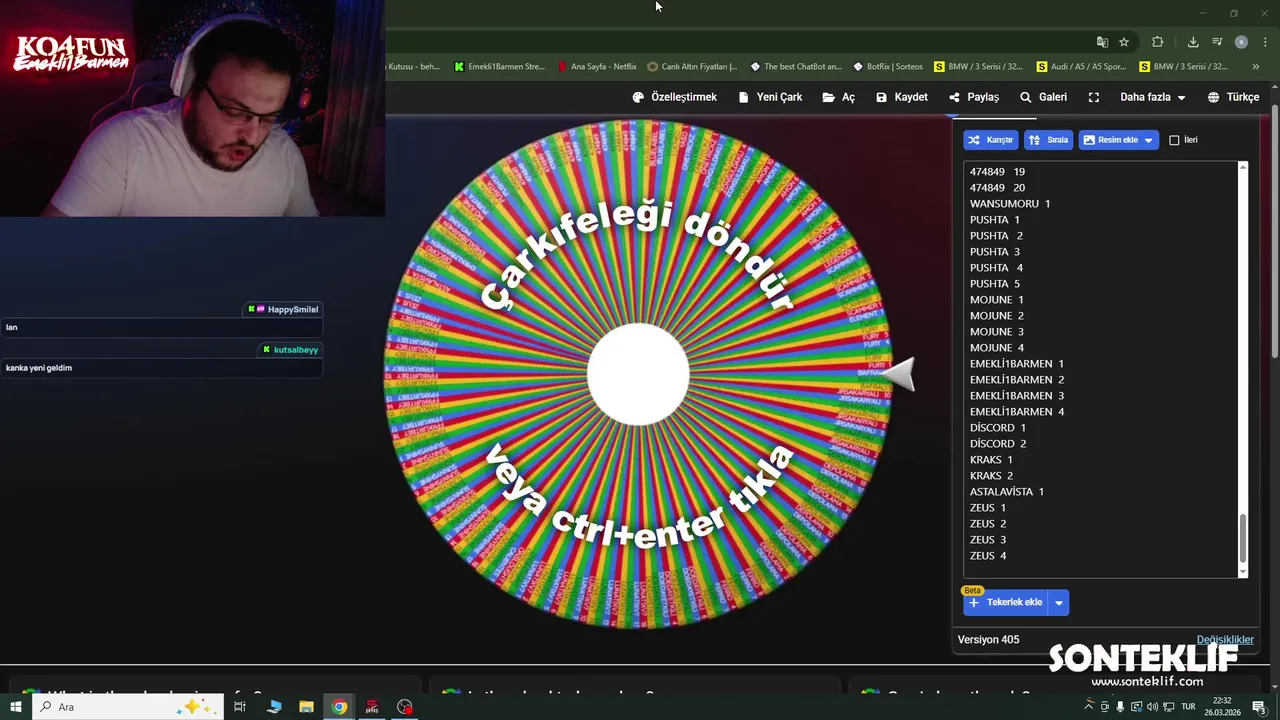Select the 'PUSHTA 5' entry line
1280x720 pixels.
(995, 284)
